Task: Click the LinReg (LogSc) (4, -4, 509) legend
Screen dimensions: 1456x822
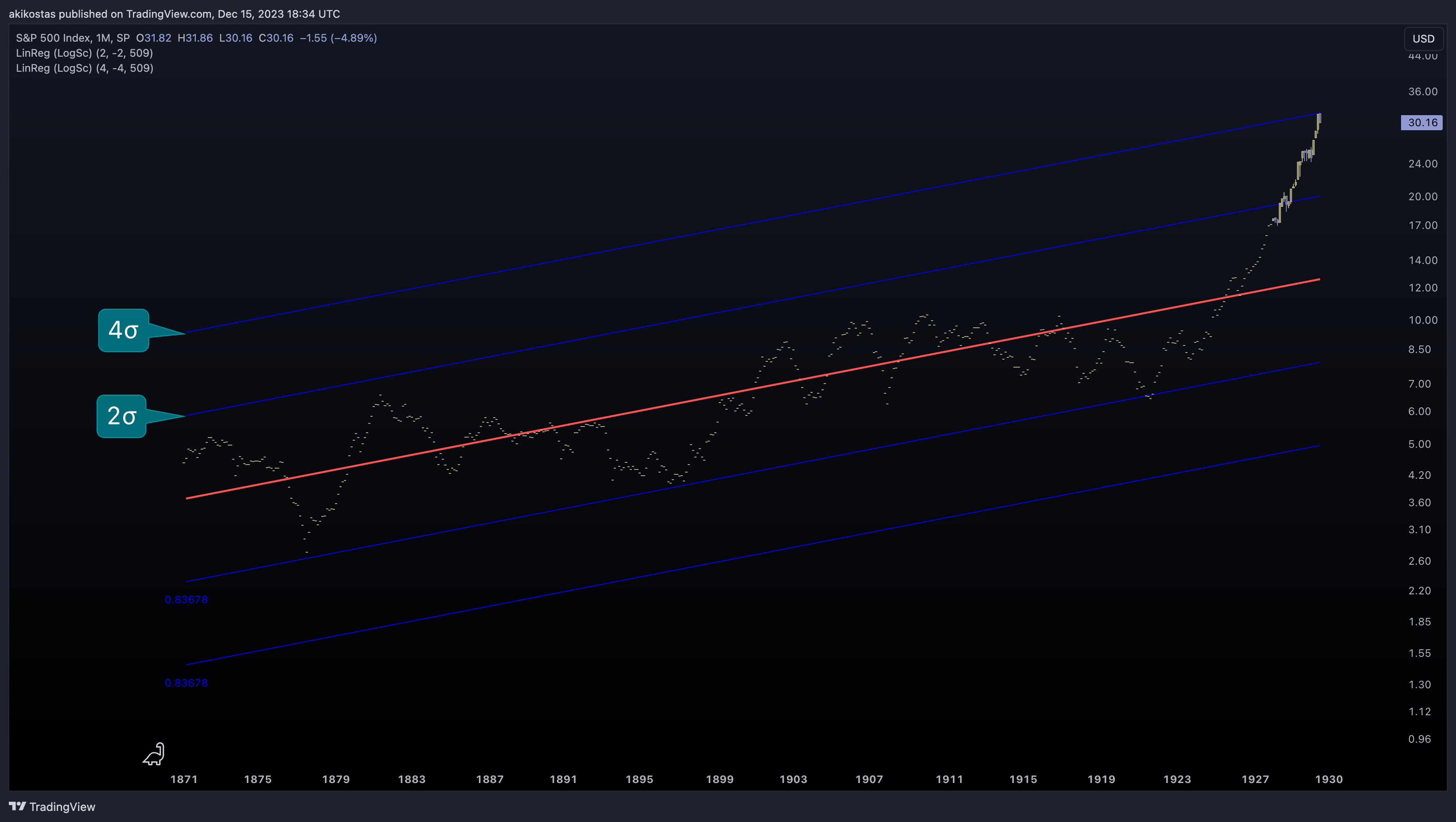Action: (x=85, y=68)
